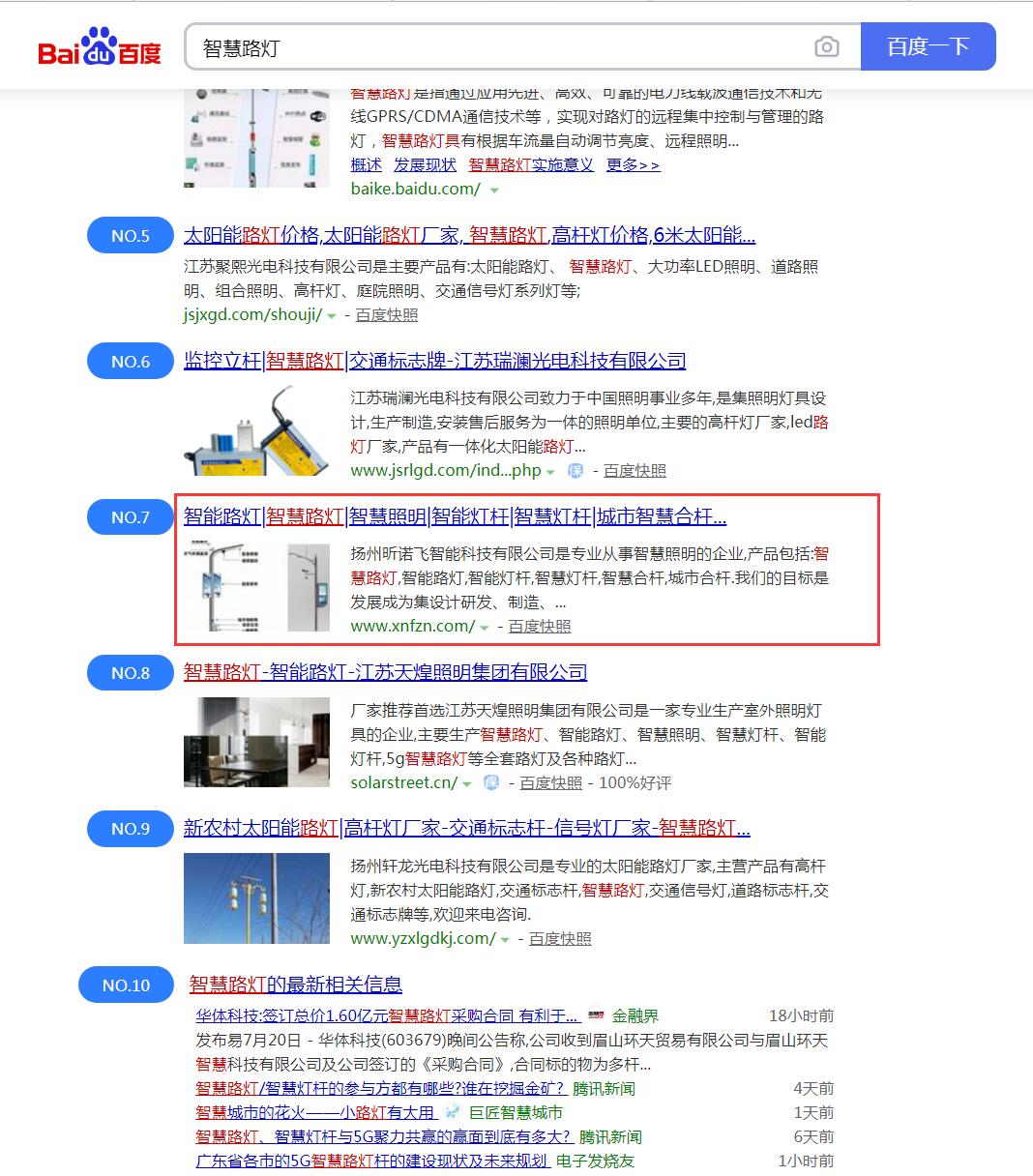Open the 智慧路灯实施意义 sublink
The height and width of the screenshot is (1176, 1033).
tap(531, 164)
